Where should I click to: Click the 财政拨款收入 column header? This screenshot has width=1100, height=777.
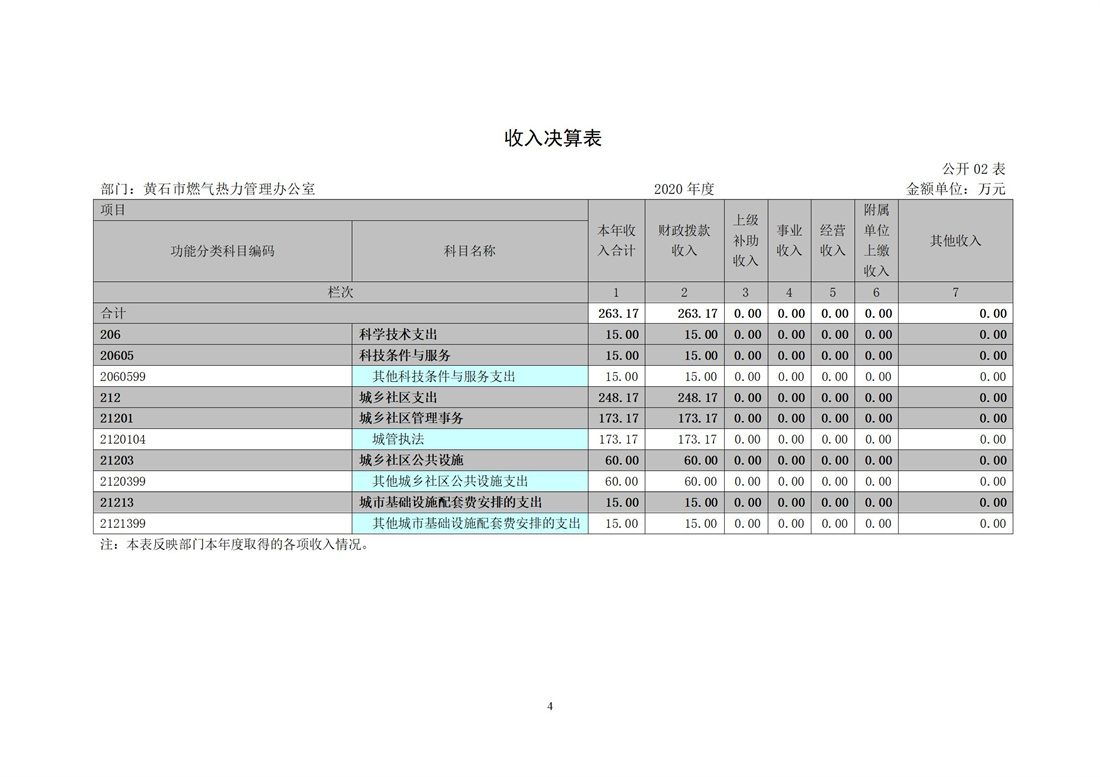(685, 241)
